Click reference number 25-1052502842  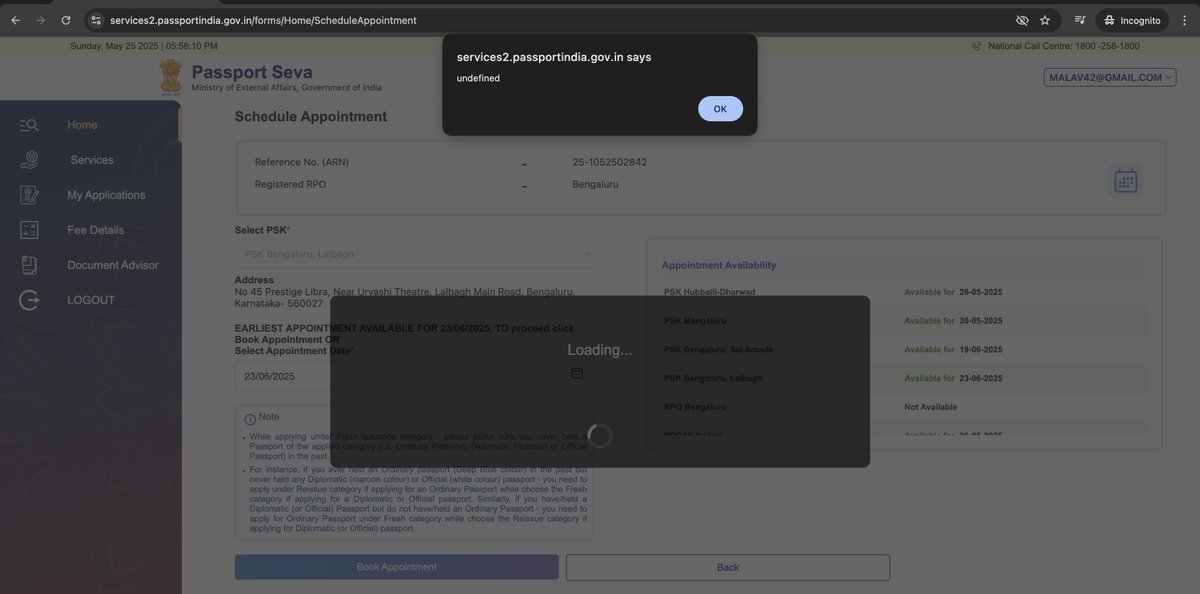(610, 162)
